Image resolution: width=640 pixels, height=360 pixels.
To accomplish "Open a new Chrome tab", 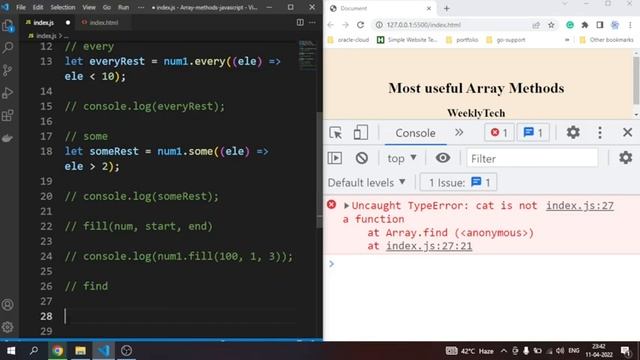I will (x=447, y=8).
